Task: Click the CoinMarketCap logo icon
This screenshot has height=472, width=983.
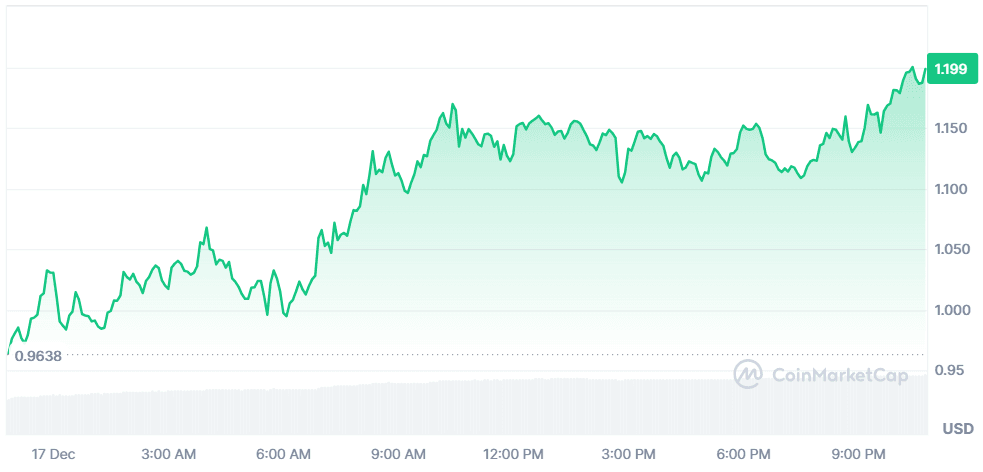Action: point(748,375)
